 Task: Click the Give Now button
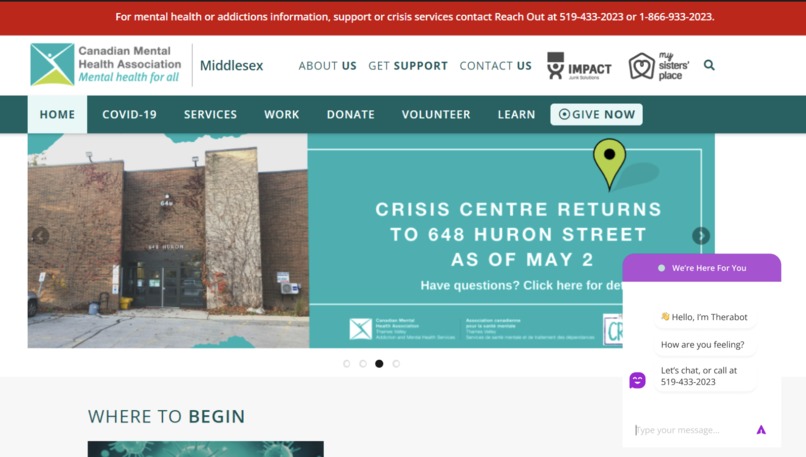tap(596, 114)
